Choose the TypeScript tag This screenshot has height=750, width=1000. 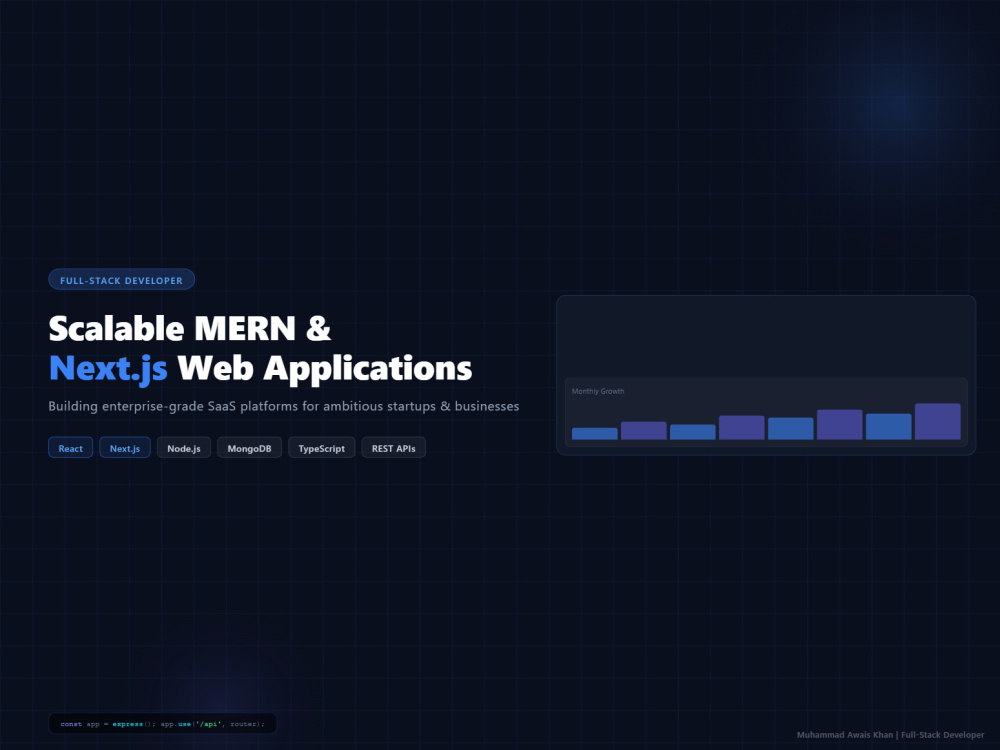pyautogui.click(x=321, y=448)
